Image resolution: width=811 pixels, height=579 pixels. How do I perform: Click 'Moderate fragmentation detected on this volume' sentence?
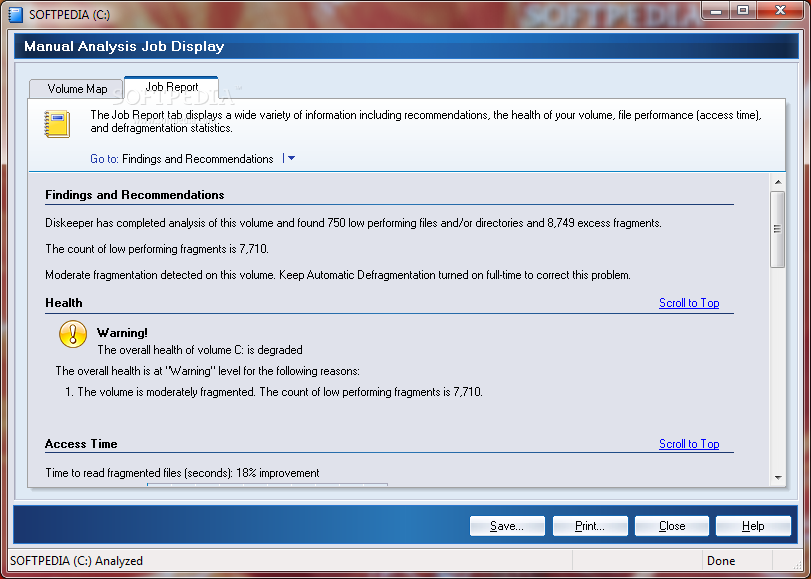tap(338, 275)
